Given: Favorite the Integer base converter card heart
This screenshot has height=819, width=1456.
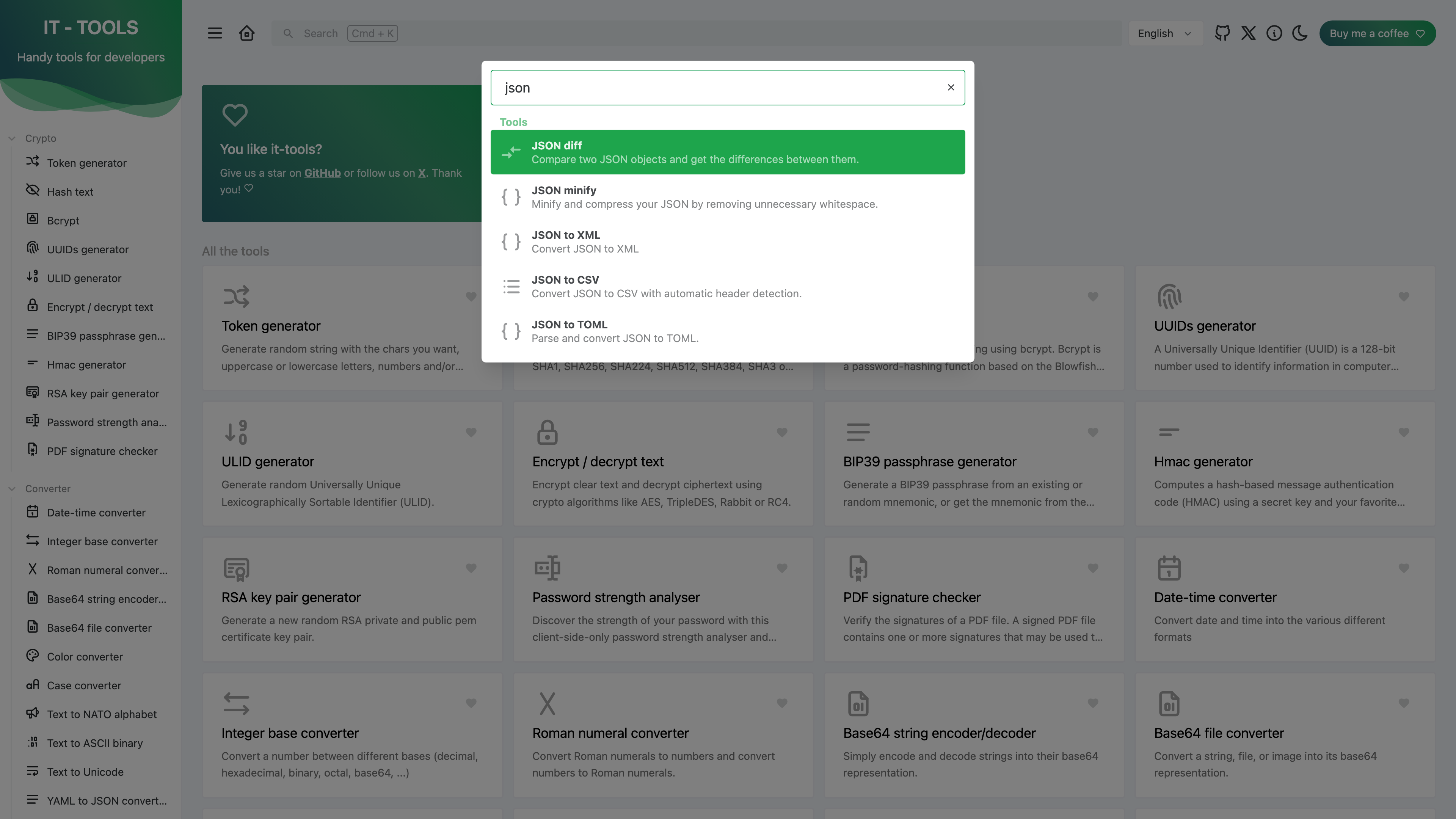Looking at the screenshot, I should 471,703.
